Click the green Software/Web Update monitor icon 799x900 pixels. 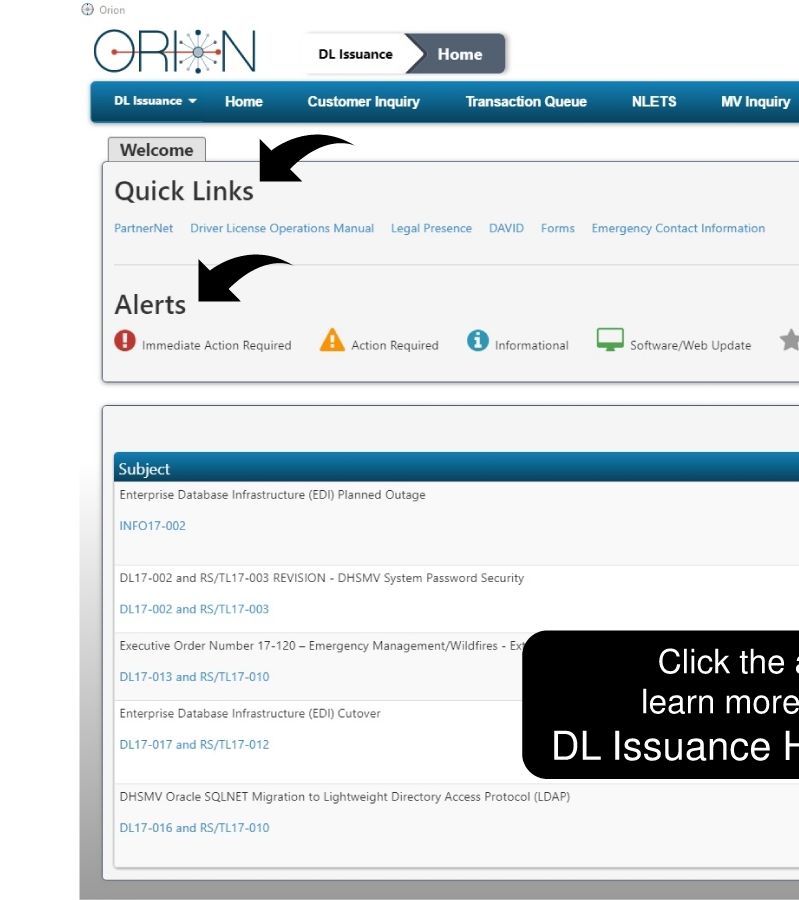point(610,339)
